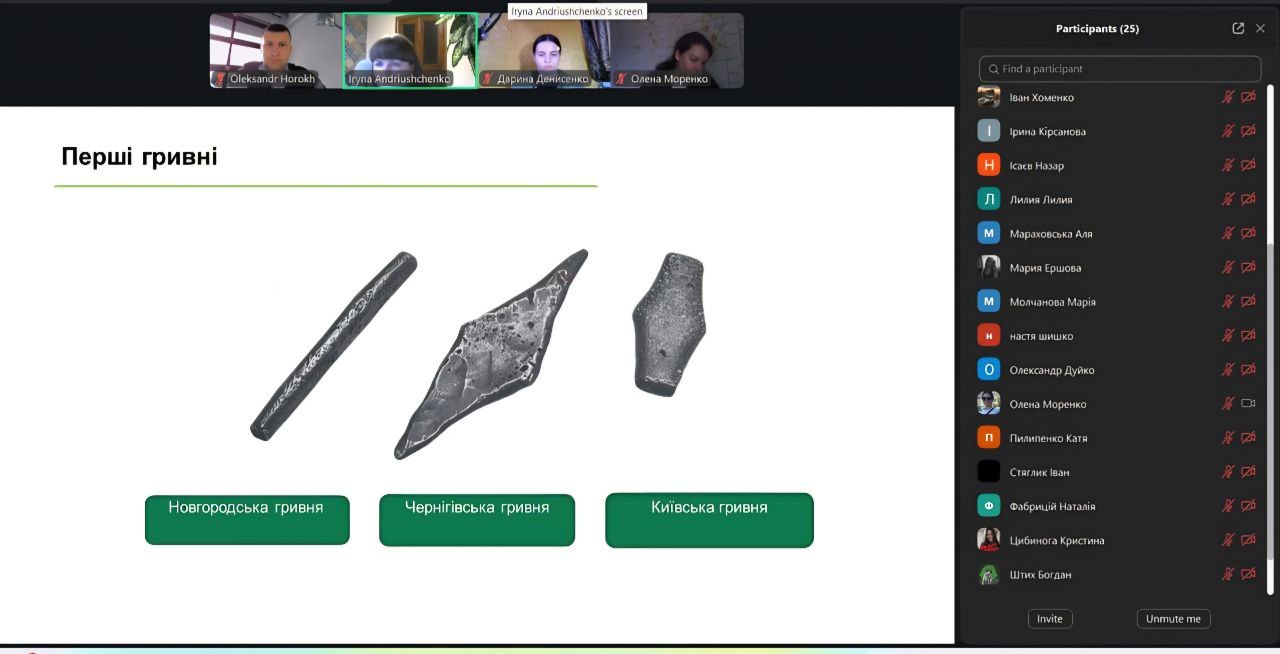This screenshot has width=1280, height=654.
Task: Click Олена Моренко's camera icon in list
Action: coord(1248,404)
